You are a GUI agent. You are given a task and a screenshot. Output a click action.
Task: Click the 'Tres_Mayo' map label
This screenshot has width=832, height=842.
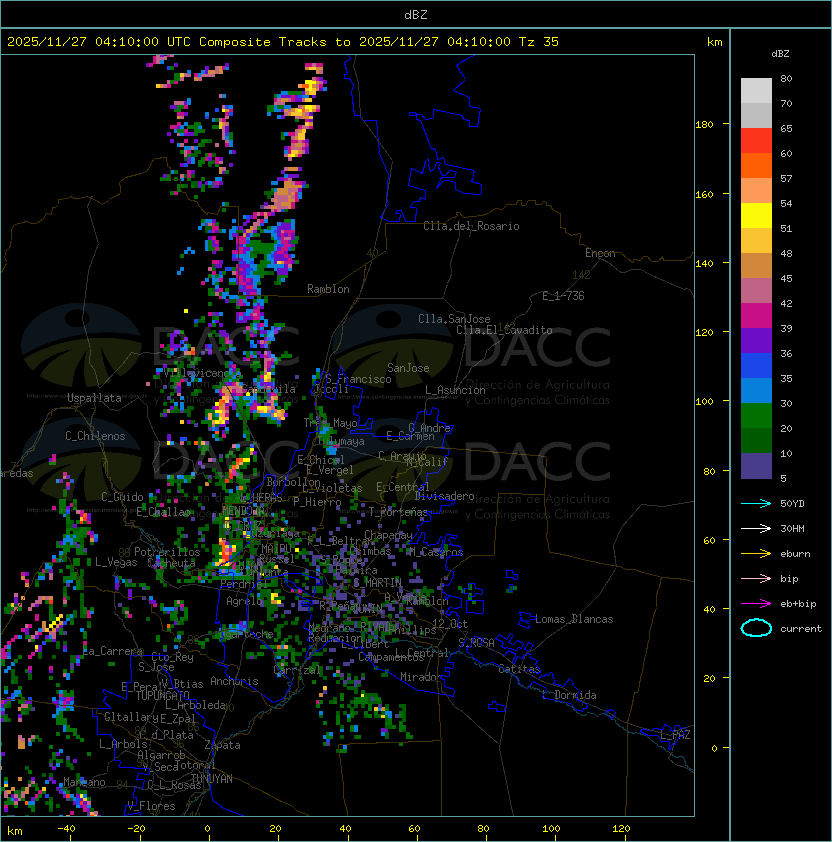coord(330,423)
